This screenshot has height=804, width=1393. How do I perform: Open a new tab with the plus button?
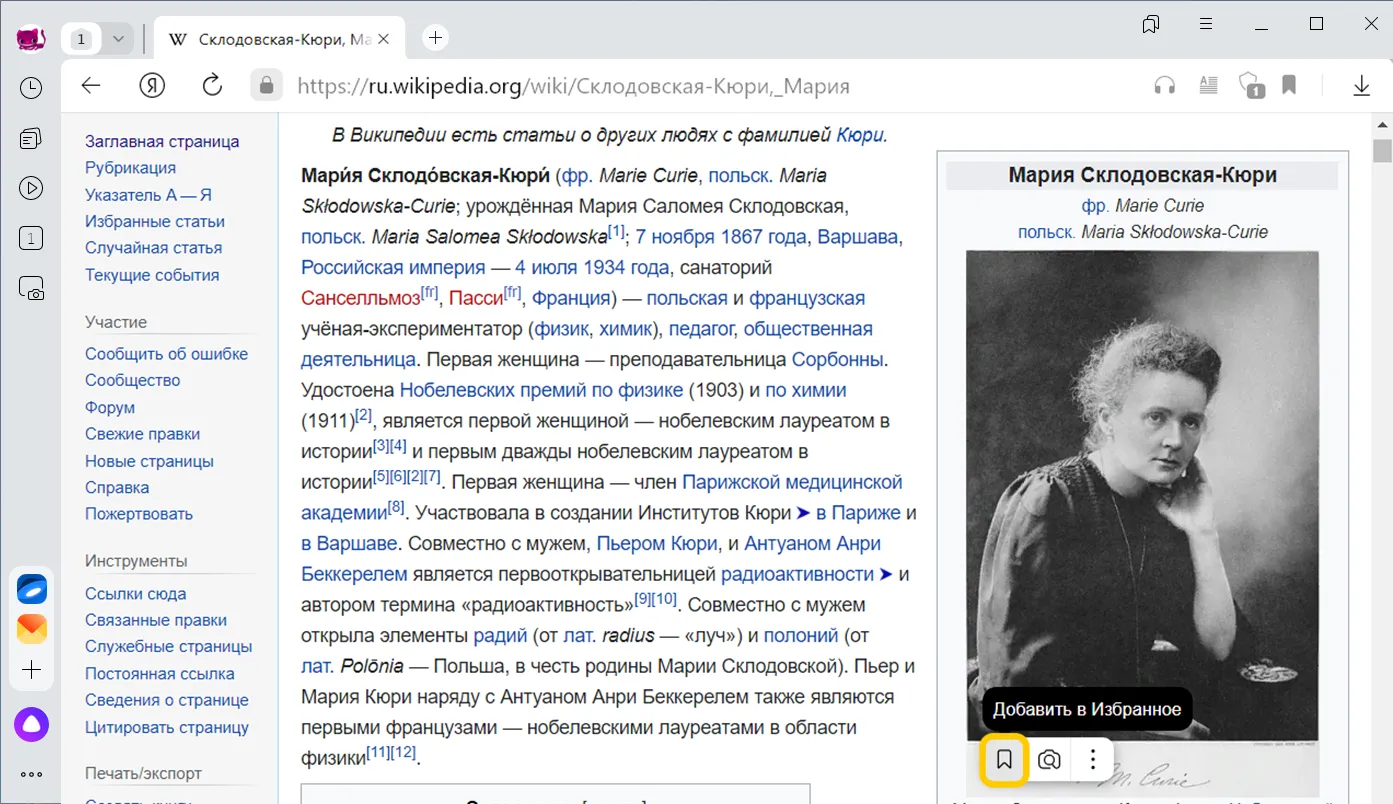[435, 38]
